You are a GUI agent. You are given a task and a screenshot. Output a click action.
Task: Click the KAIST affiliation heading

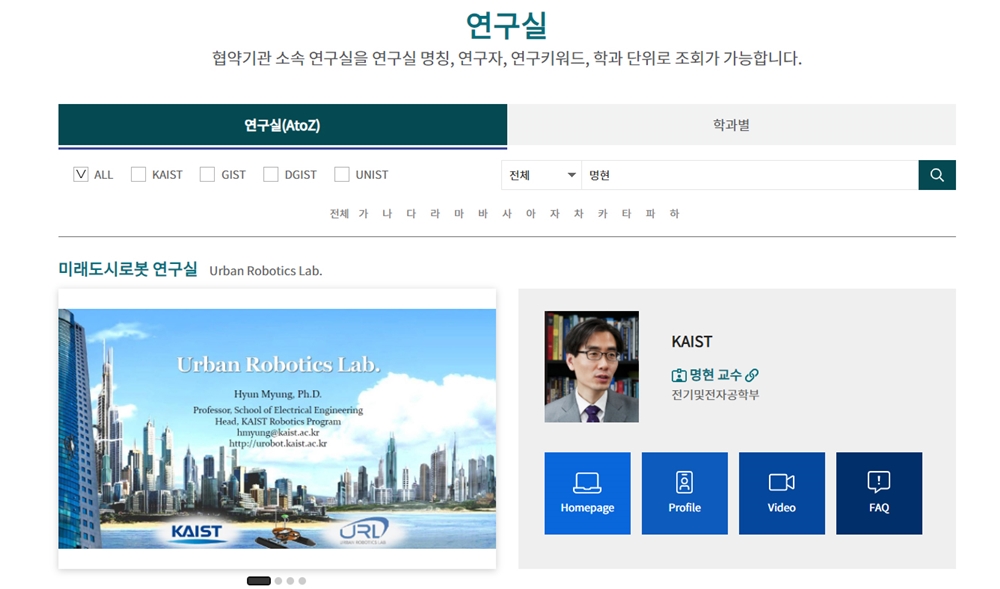(691, 342)
